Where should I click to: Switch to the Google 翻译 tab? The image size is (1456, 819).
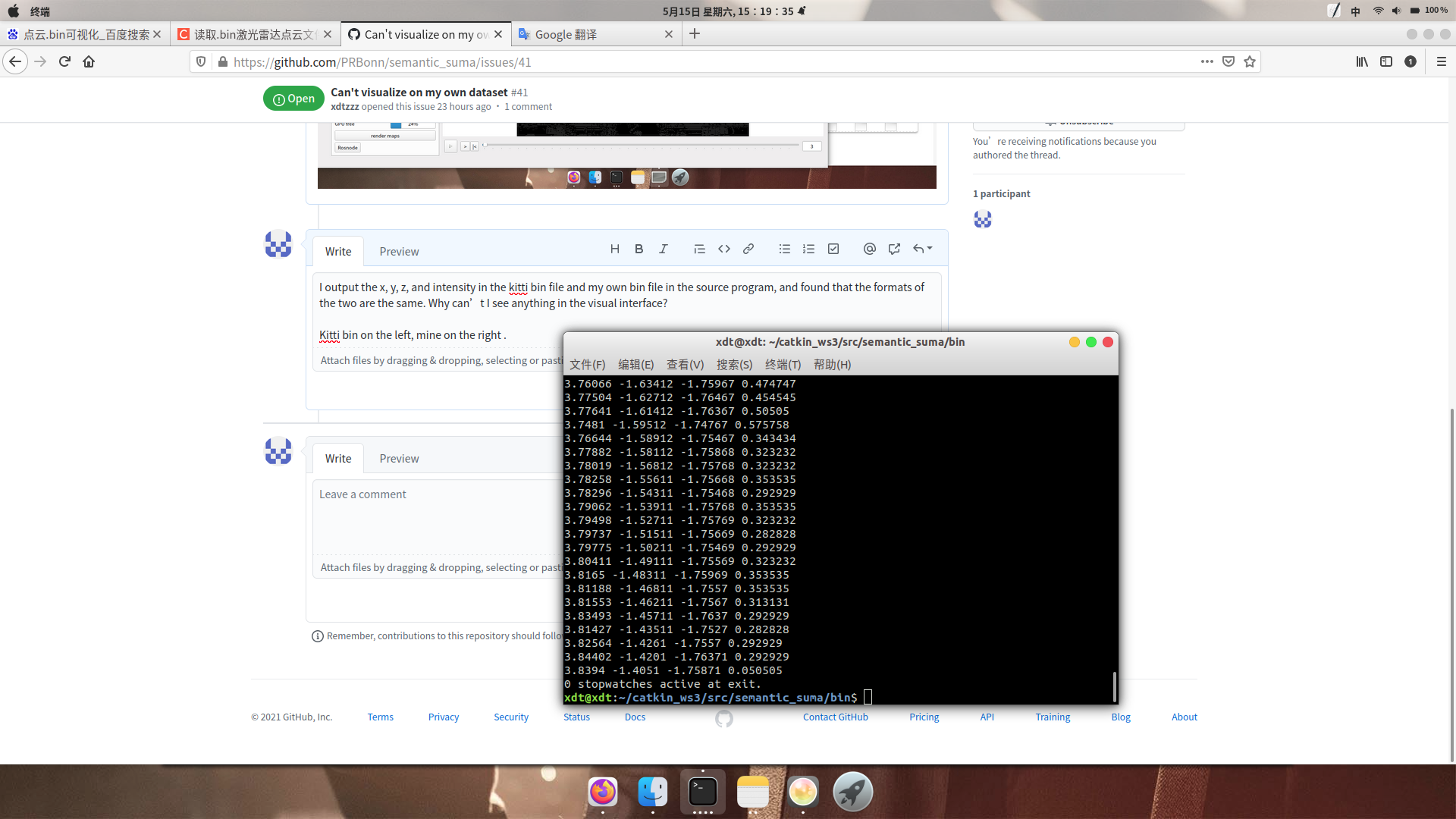pos(595,34)
